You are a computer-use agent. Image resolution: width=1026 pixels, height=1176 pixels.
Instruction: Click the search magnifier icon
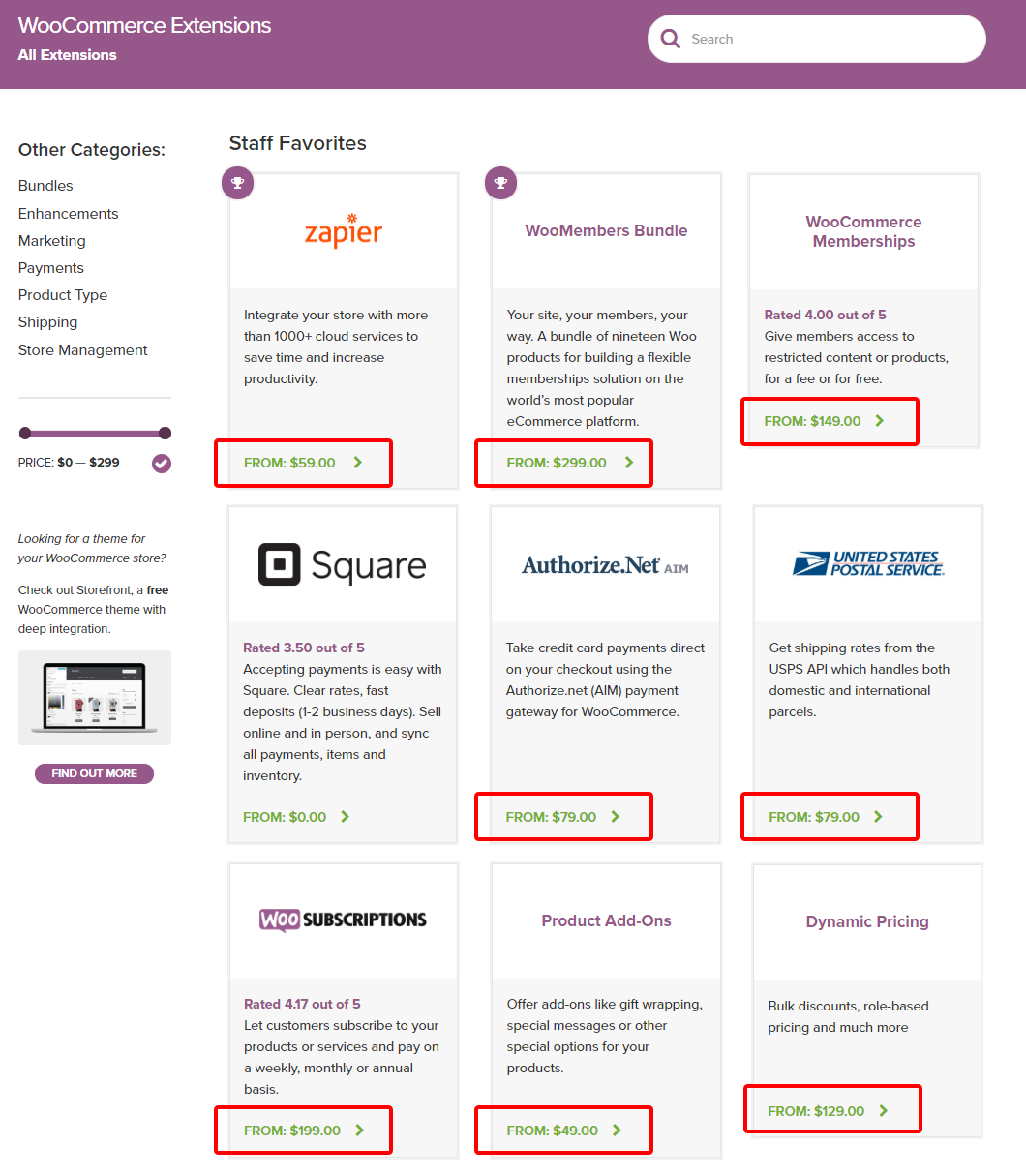coord(670,39)
